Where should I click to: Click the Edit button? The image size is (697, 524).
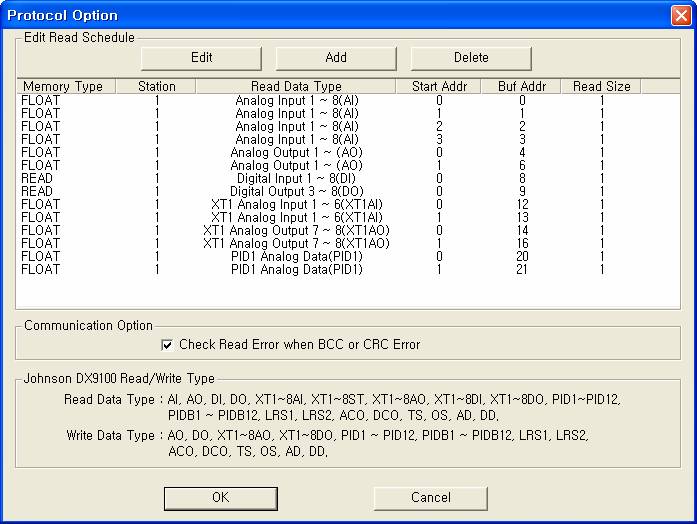201,57
